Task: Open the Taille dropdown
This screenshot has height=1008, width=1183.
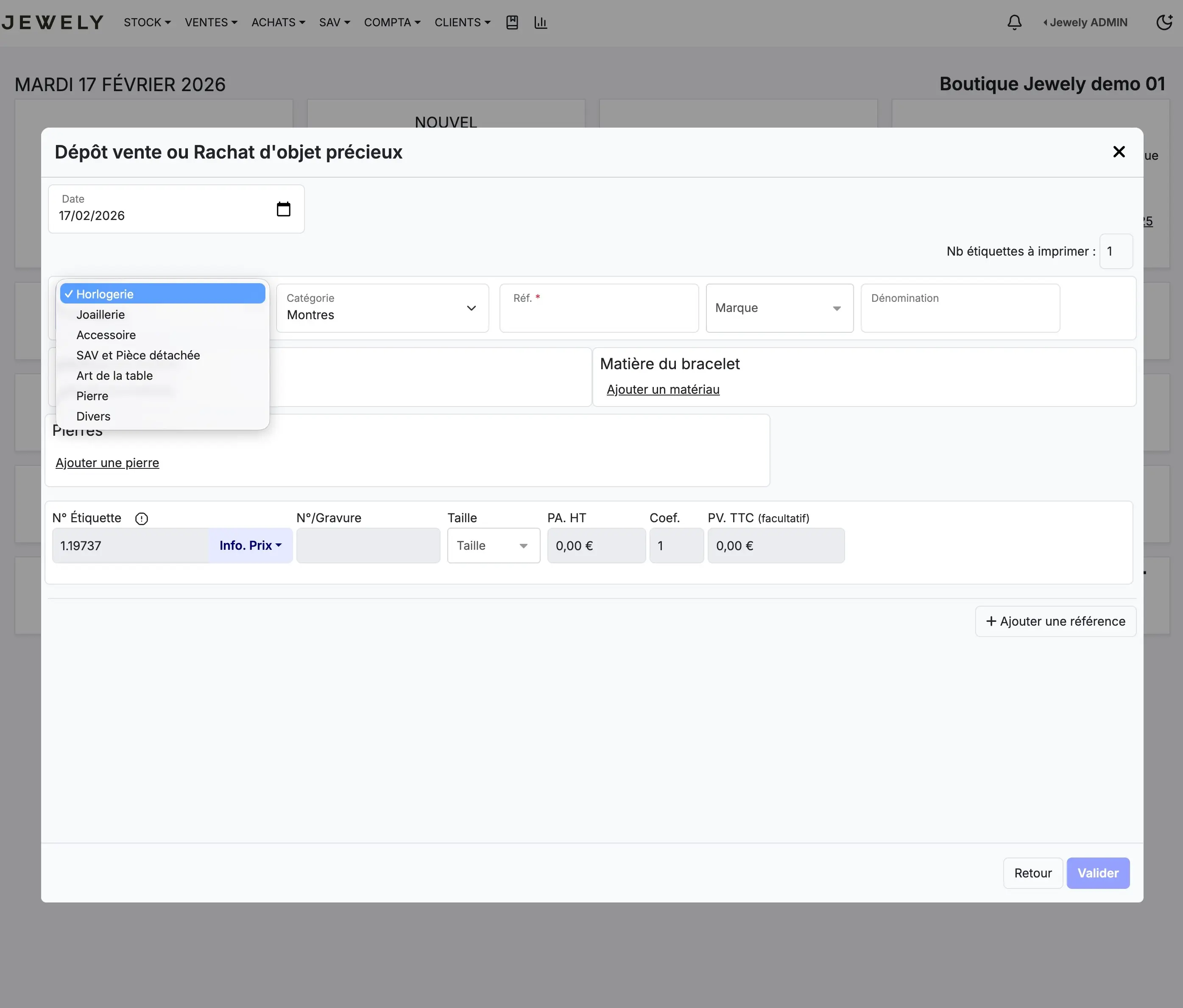Action: [493, 546]
